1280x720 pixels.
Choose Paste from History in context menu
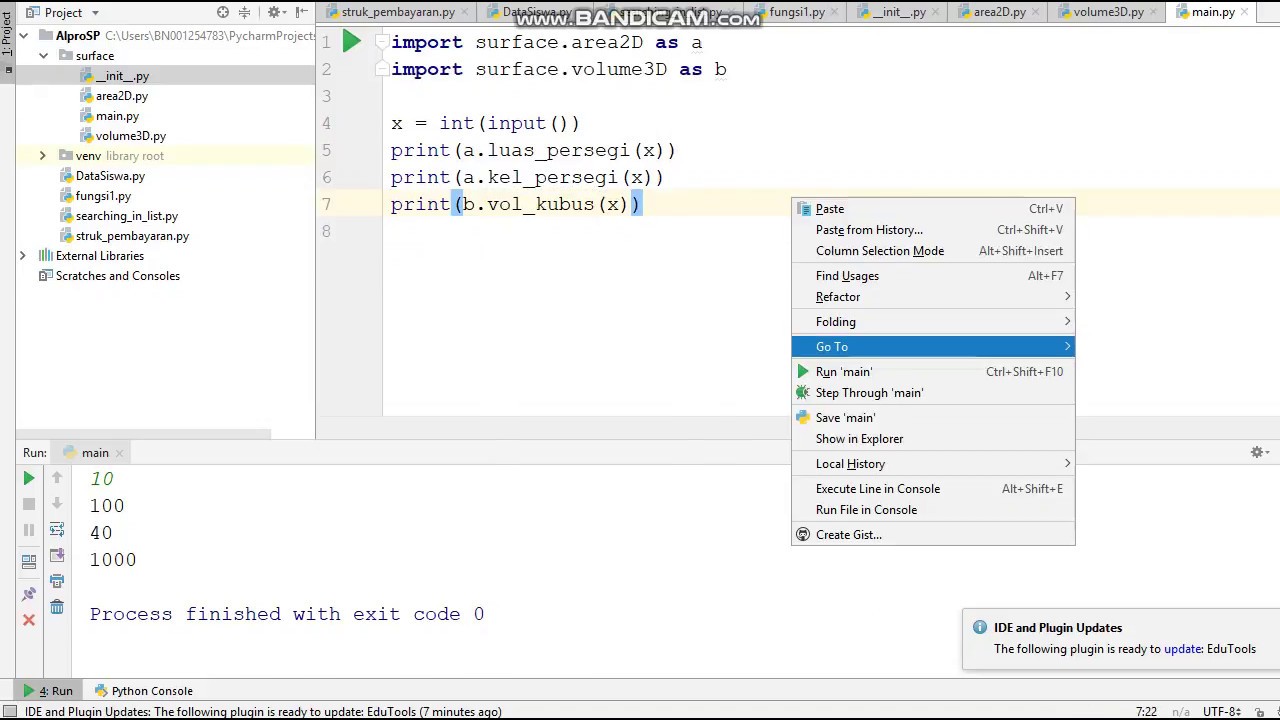[x=933, y=230]
